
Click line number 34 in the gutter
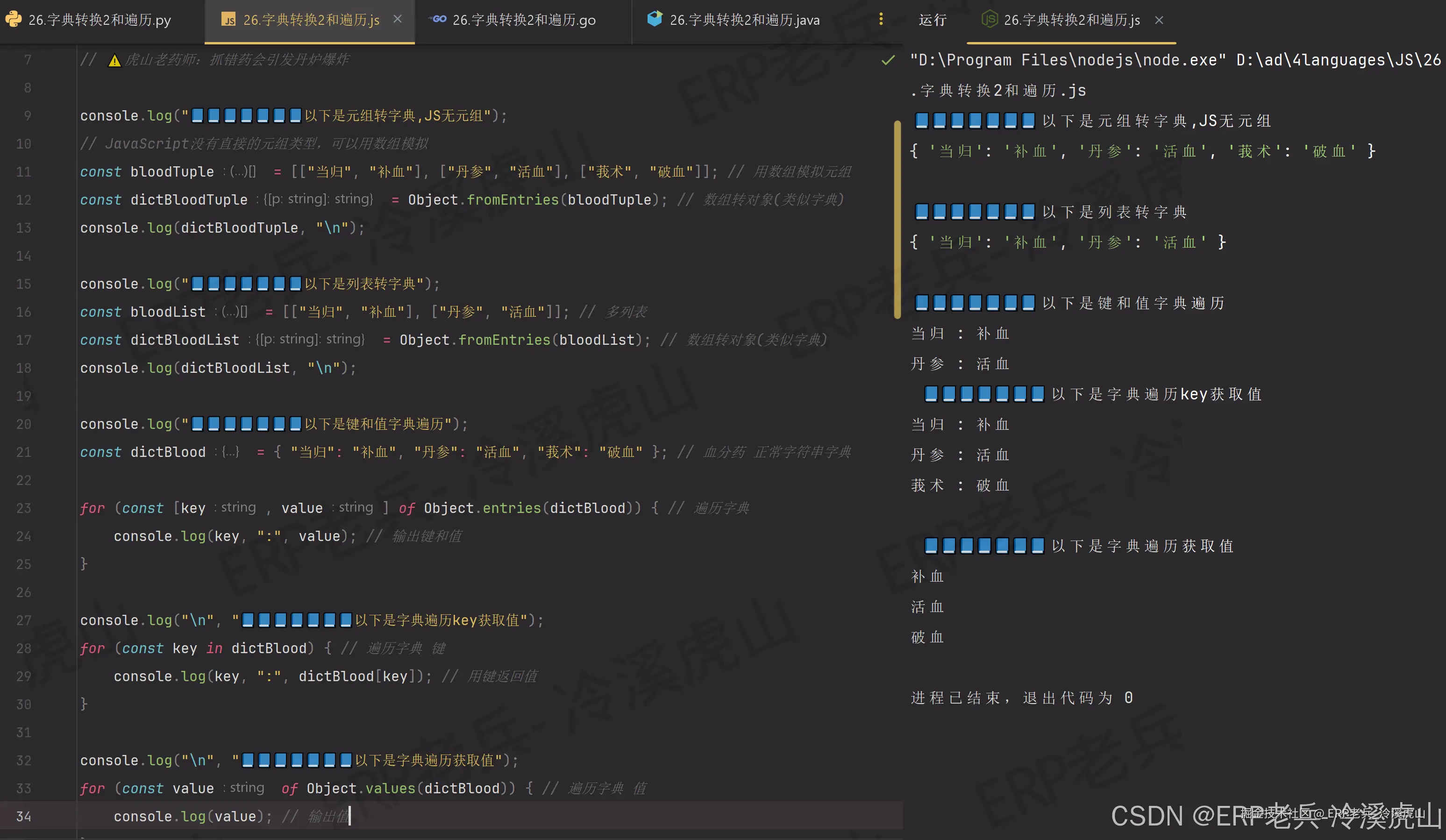(23, 817)
